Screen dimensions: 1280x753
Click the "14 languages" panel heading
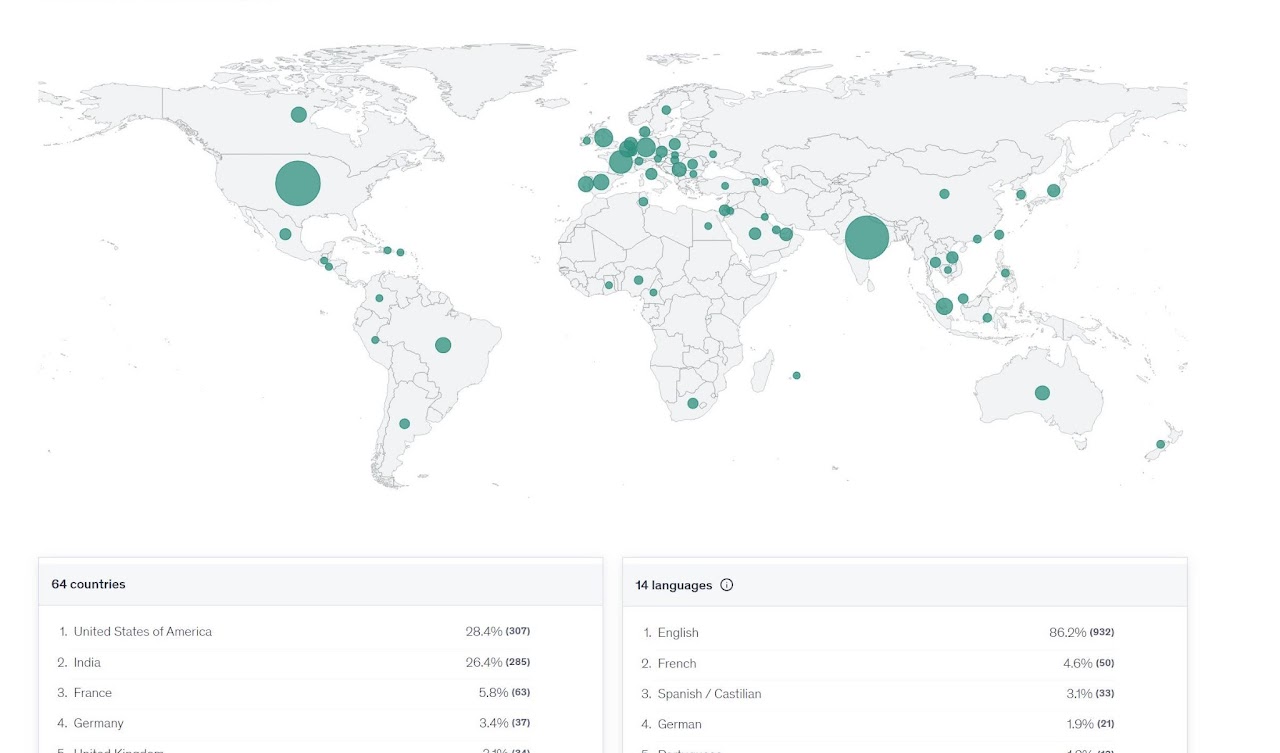674,585
